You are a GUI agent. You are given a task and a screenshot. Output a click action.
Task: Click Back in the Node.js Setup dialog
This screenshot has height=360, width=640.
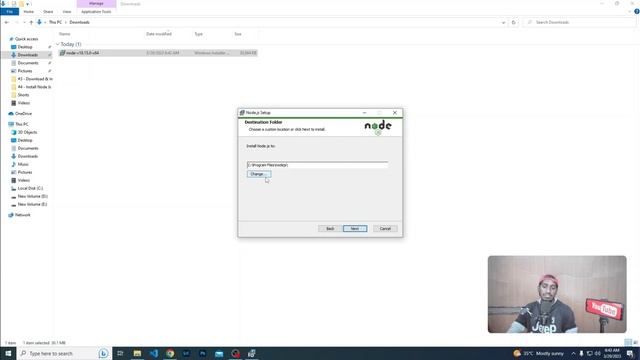click(330, 229)
